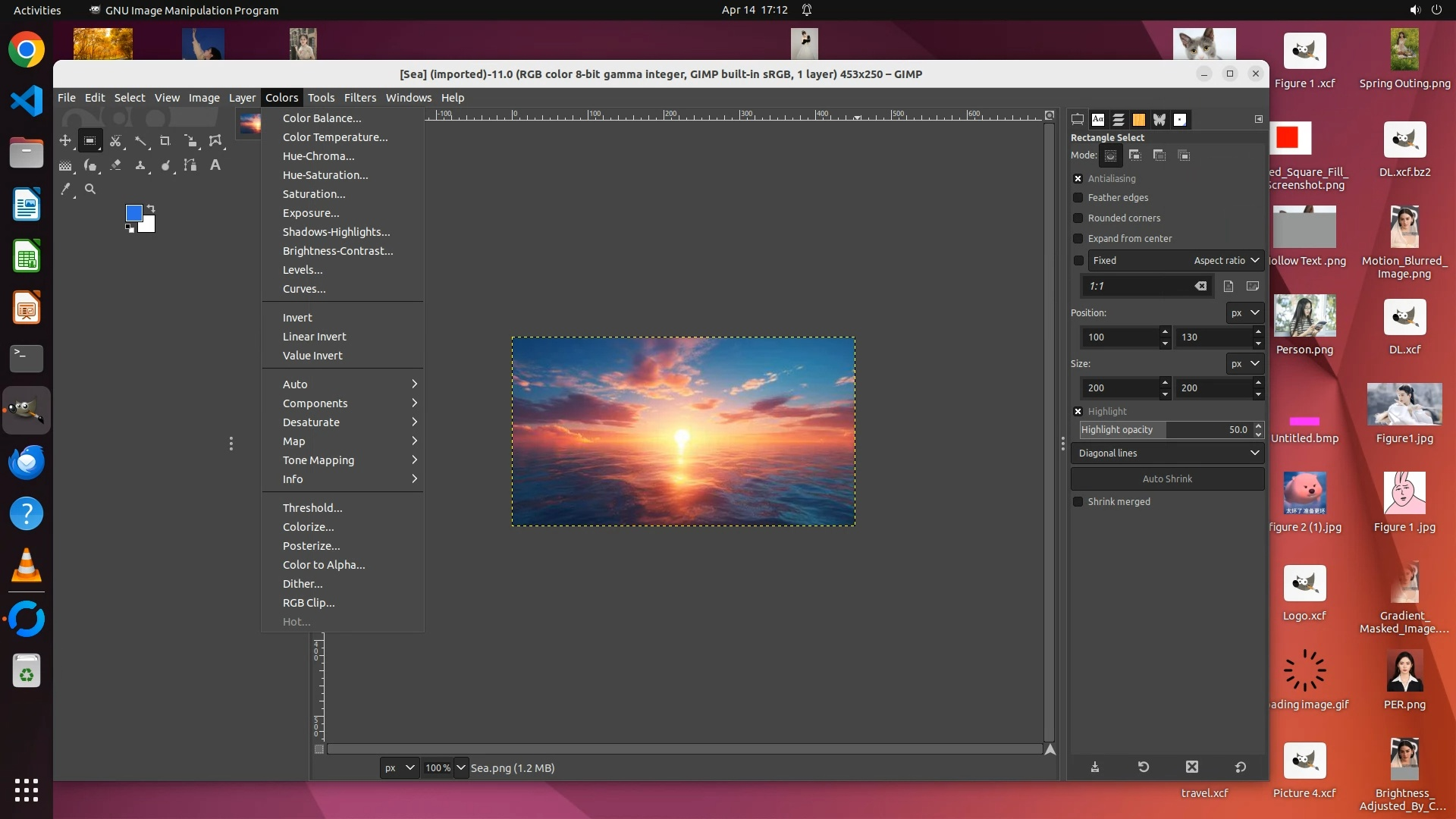Enable Rounded corners option

pos(1078,218)
